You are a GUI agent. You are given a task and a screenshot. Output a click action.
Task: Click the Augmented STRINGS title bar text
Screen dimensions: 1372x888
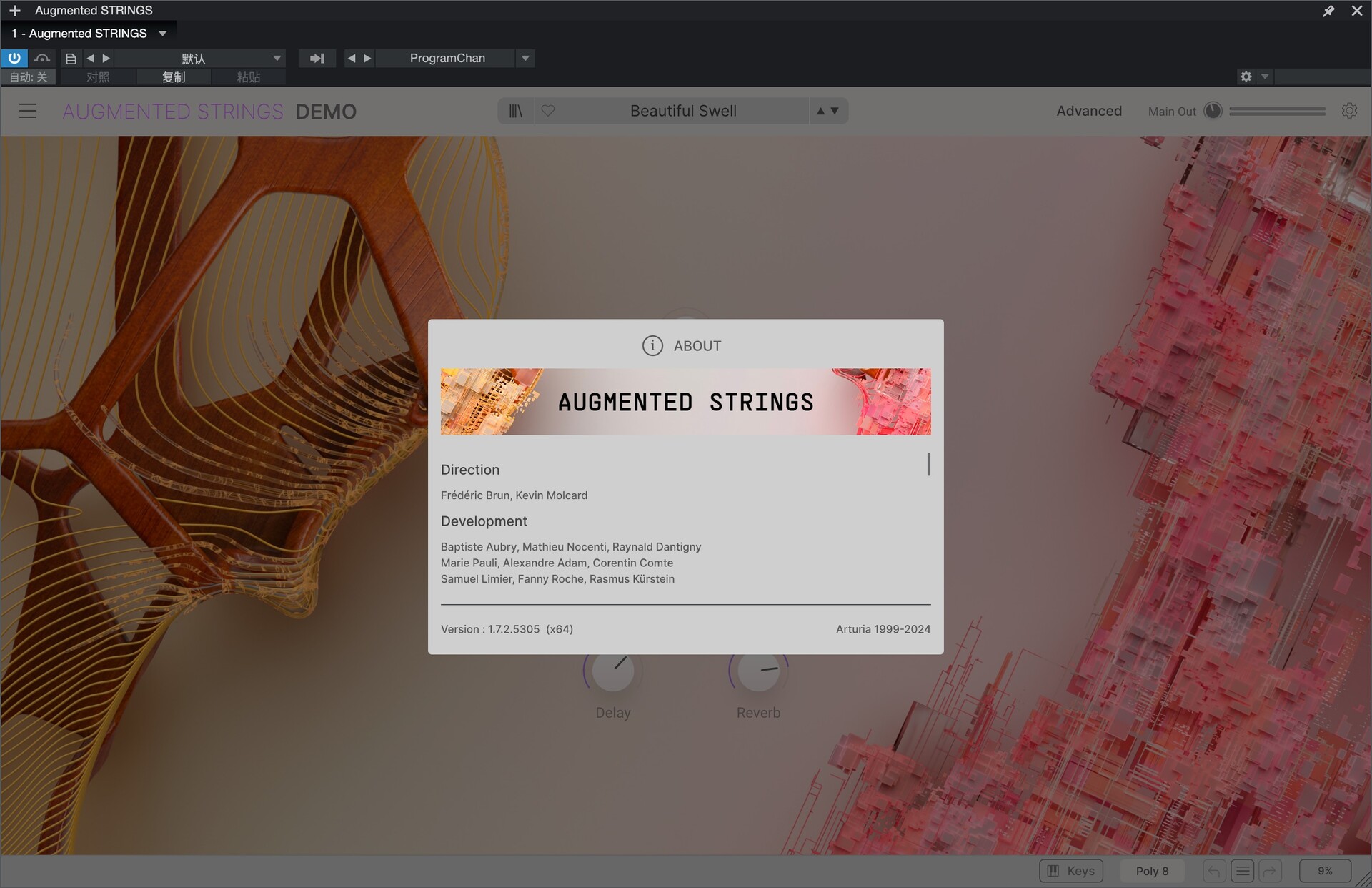click(x=94, y=11)
